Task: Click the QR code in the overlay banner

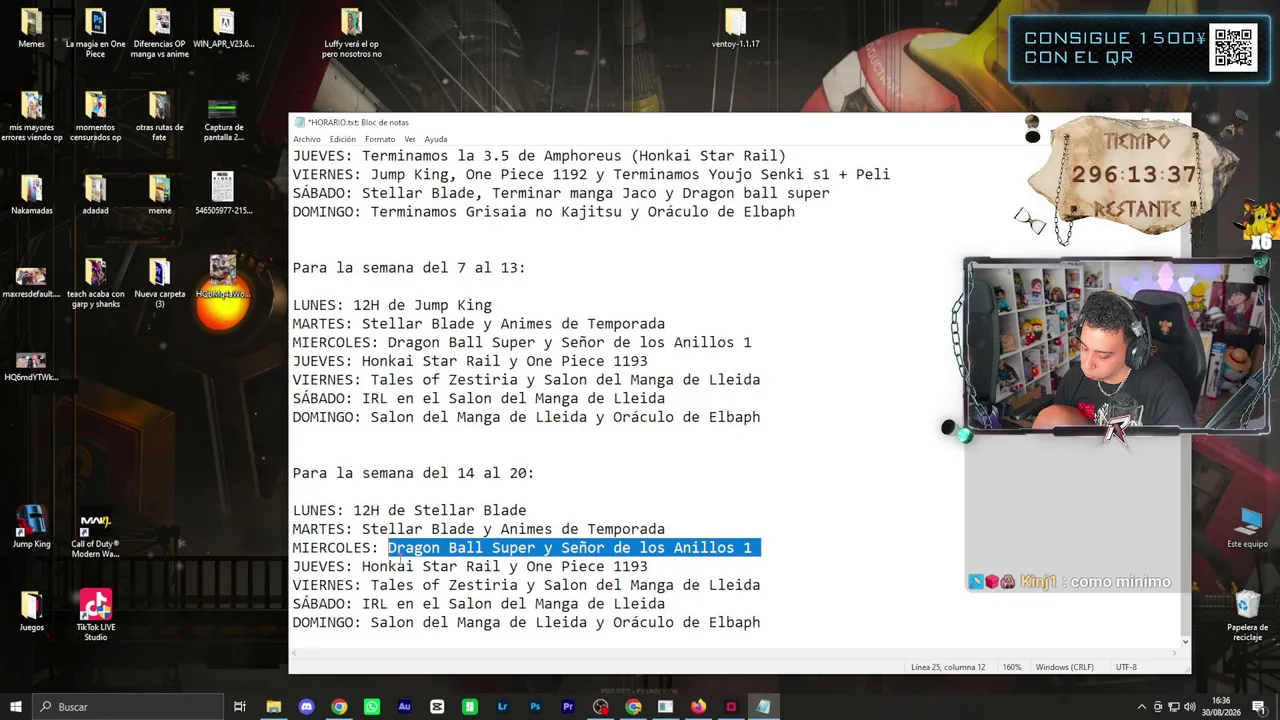Action: [x=1233, y=47]
